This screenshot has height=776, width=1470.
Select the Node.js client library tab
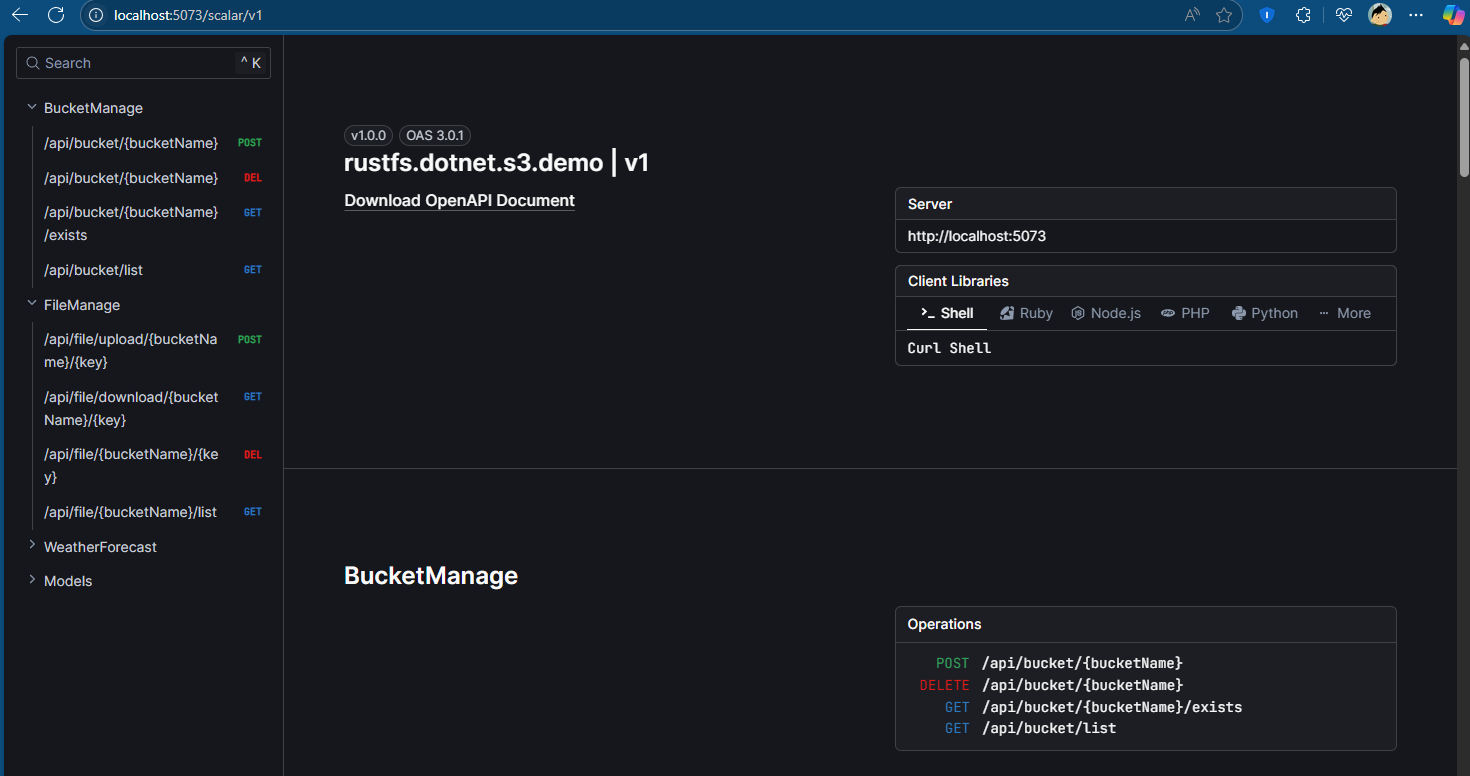(1106, 313)
